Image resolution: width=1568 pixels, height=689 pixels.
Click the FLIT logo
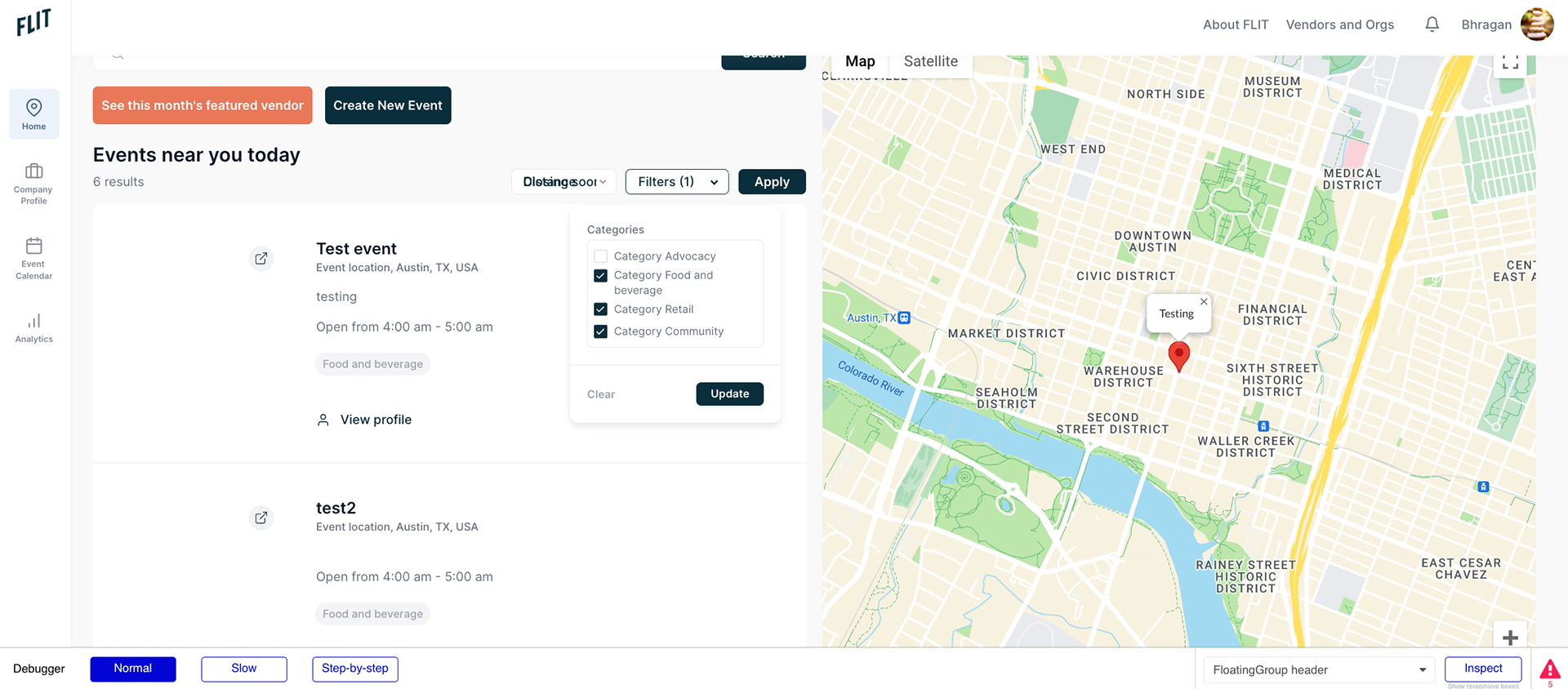tap(33, 22)
